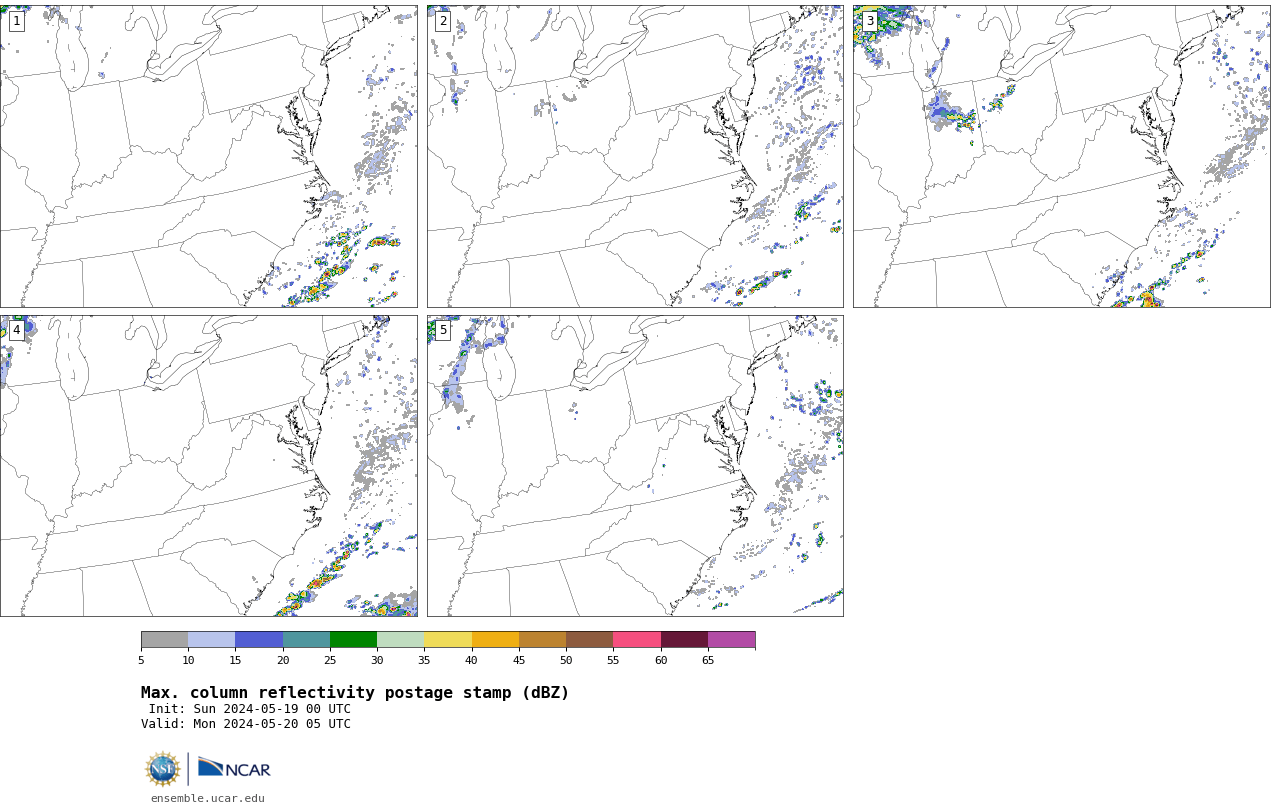The image size is (1280, 809).
Task: Click the Valid: Mon 2024-05-20 05 UTC text
Action: coord(246,724)
